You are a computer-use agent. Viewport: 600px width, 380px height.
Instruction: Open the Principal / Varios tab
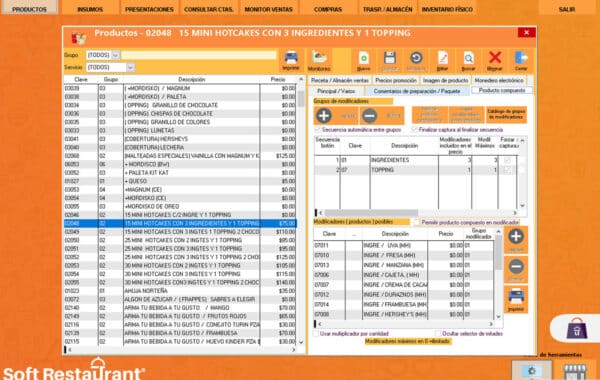tap(336, 91)
